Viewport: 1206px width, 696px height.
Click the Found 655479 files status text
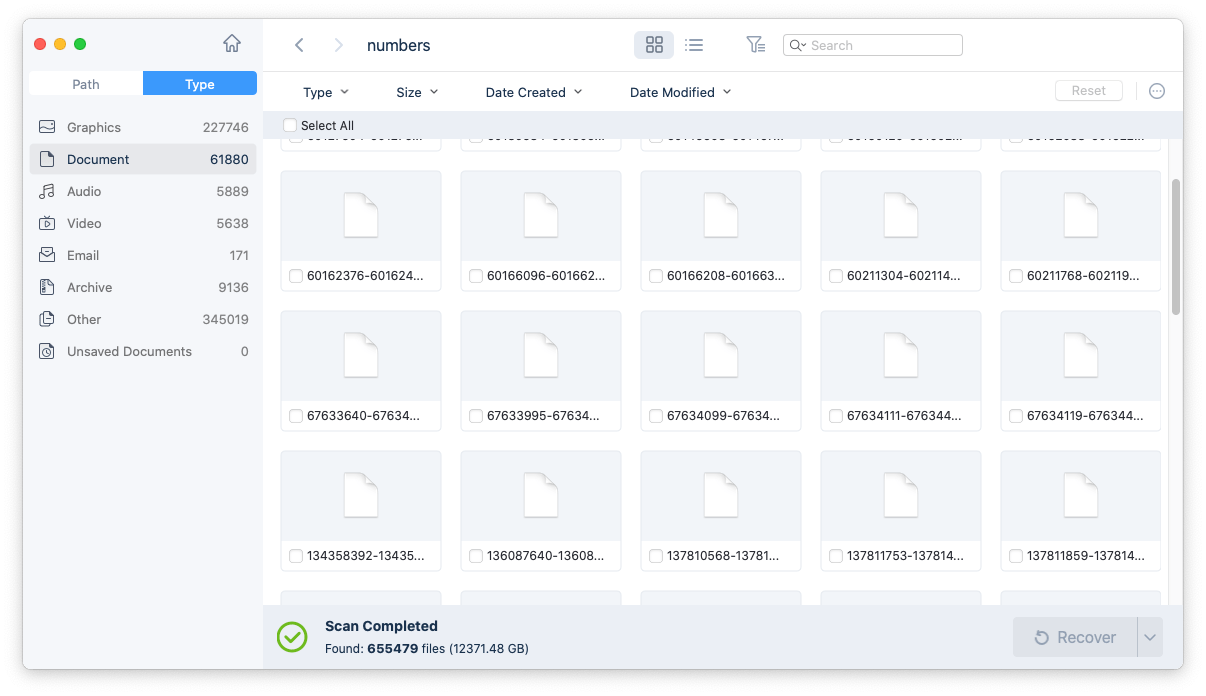coord(427,648)
